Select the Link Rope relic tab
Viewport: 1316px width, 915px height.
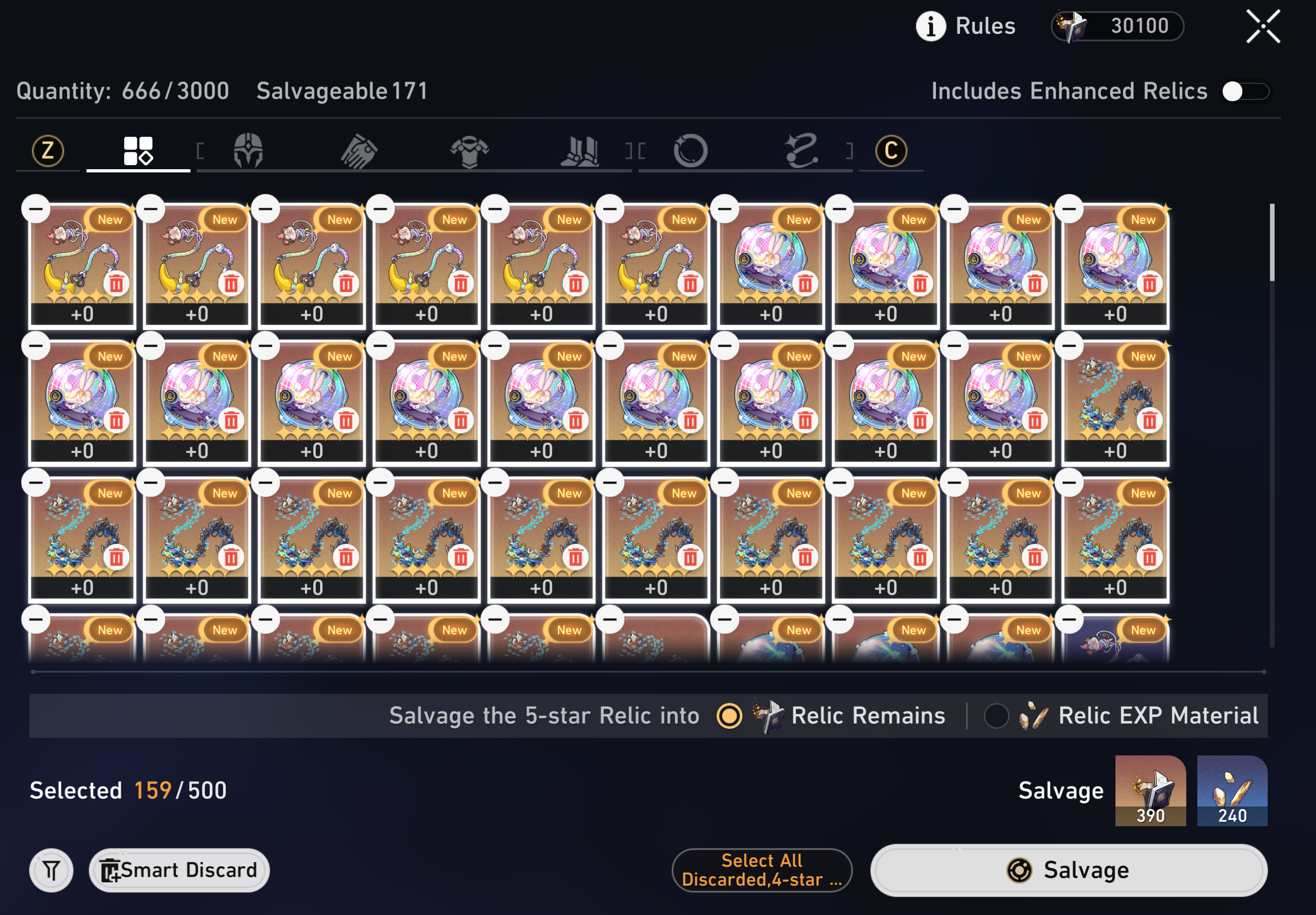[801, 151]
